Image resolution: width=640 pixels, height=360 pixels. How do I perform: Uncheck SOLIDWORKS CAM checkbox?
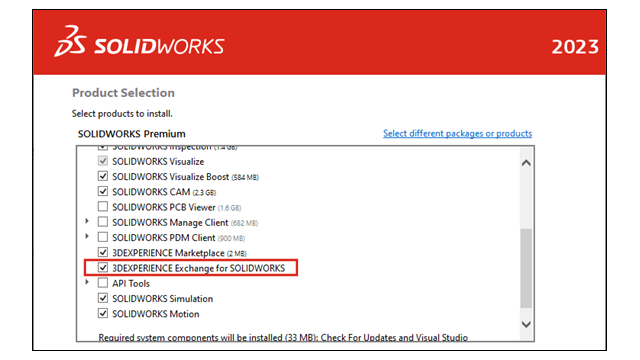tap(103, 191)
